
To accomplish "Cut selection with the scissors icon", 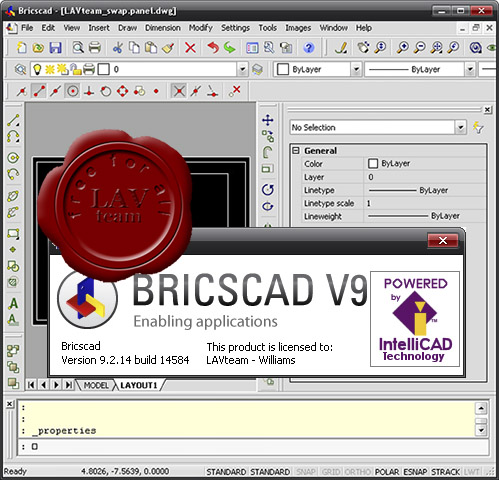I will point(117,48).
